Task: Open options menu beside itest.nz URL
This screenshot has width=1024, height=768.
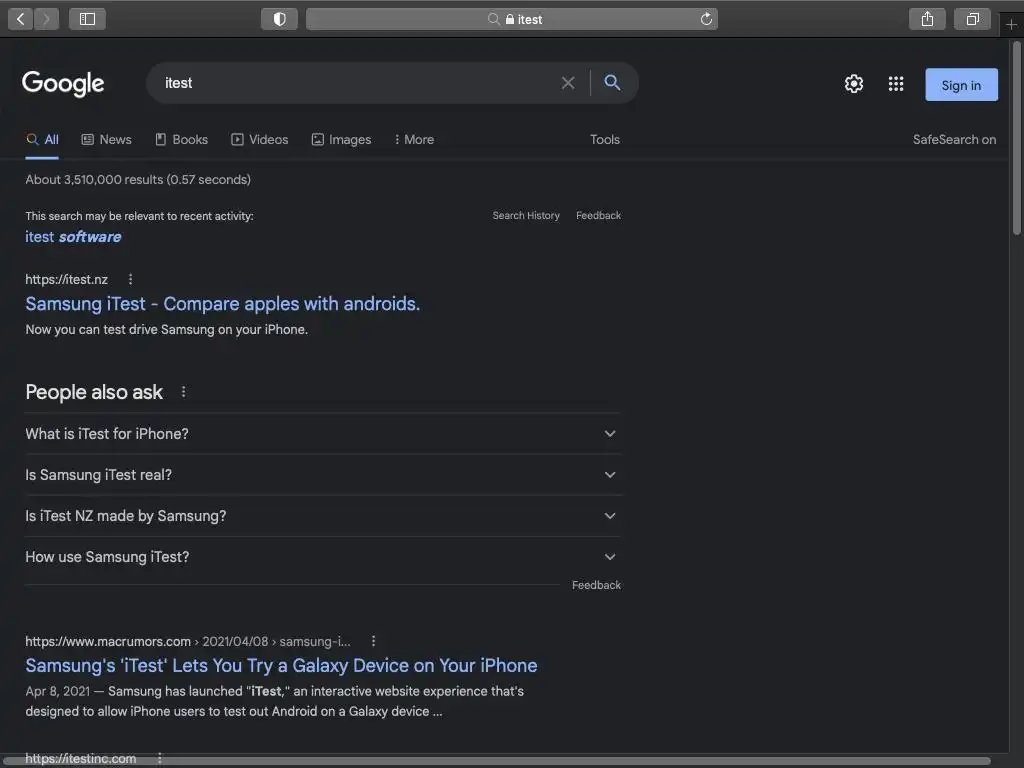Action: click(x=131, y=280)
